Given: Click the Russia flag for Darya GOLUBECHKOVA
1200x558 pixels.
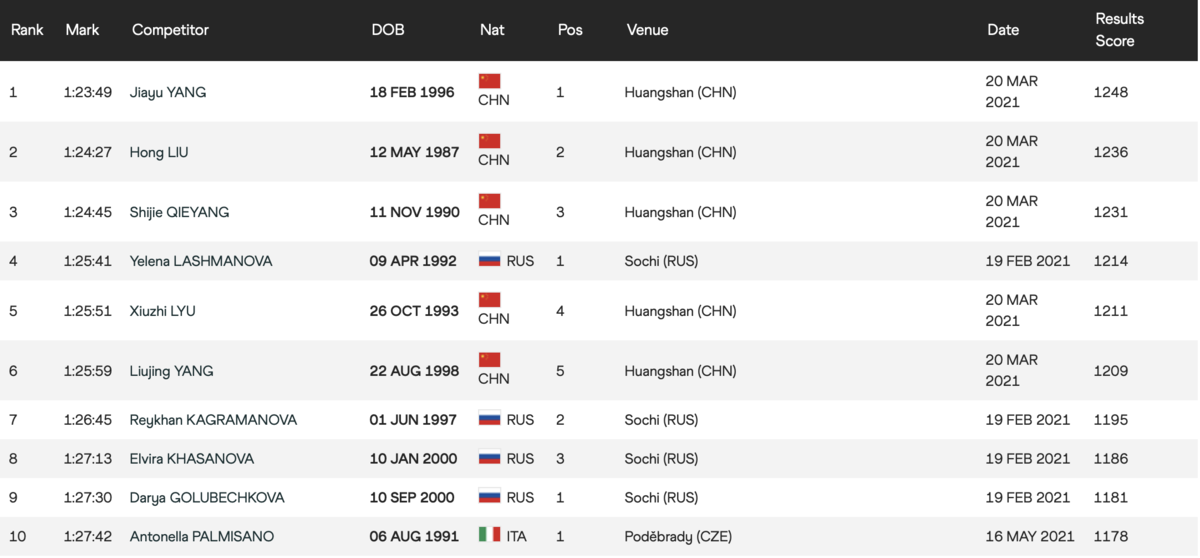Looking at the screenshot, I should (489, 498).
